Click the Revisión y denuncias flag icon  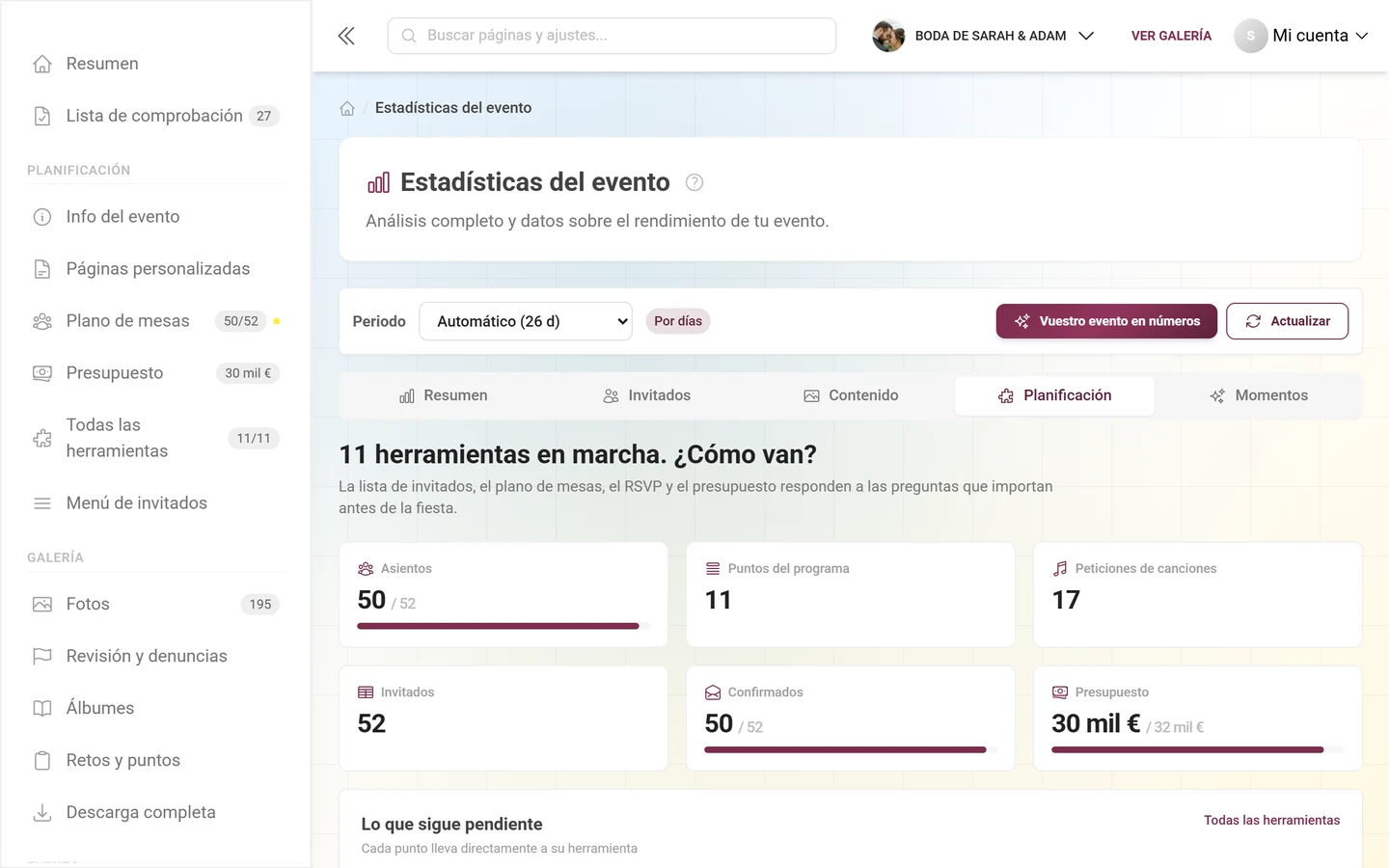click(x=42, y=656)
